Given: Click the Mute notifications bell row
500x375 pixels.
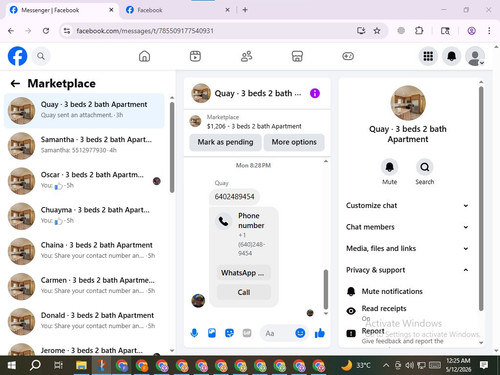Looking at the screenshot, I should [408, 291].
